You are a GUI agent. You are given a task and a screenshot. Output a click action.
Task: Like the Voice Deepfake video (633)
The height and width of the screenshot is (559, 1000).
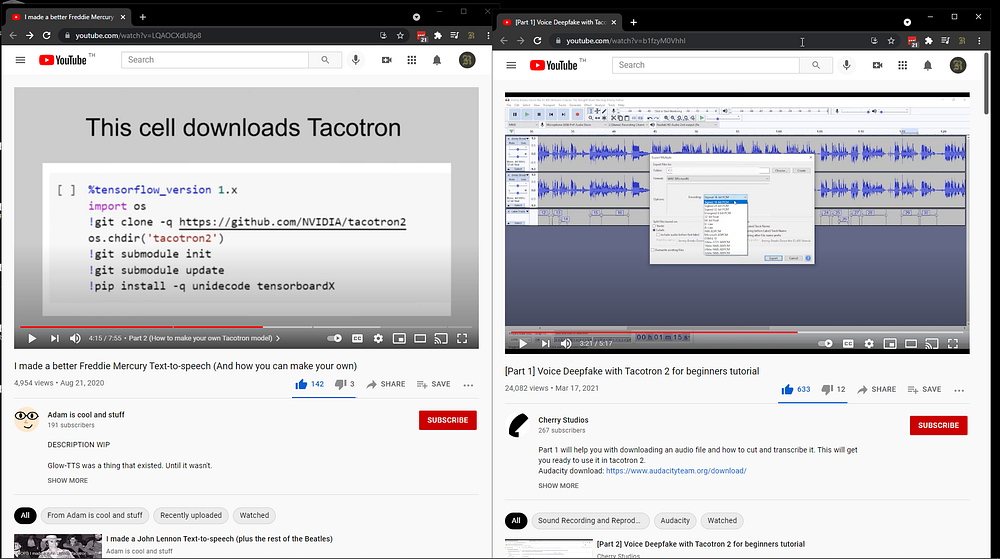(795, 389)
